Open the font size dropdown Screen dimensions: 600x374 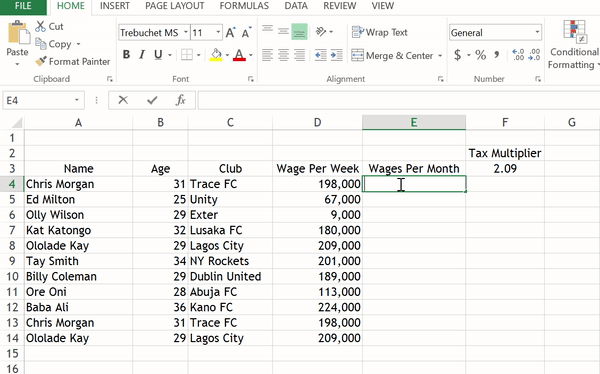coord(218,33)
